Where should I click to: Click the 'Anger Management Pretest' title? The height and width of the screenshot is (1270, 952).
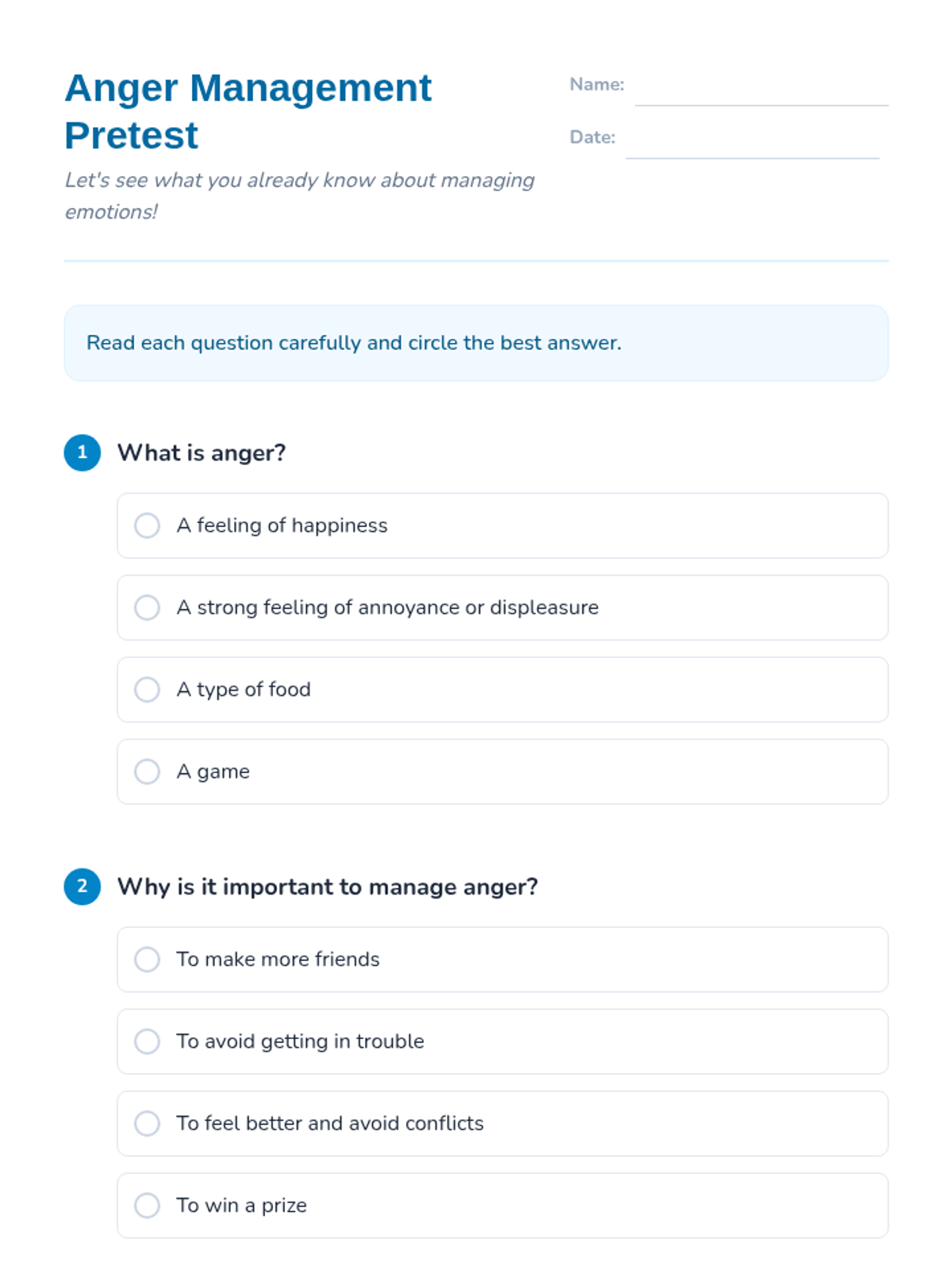tap(248, 111)
